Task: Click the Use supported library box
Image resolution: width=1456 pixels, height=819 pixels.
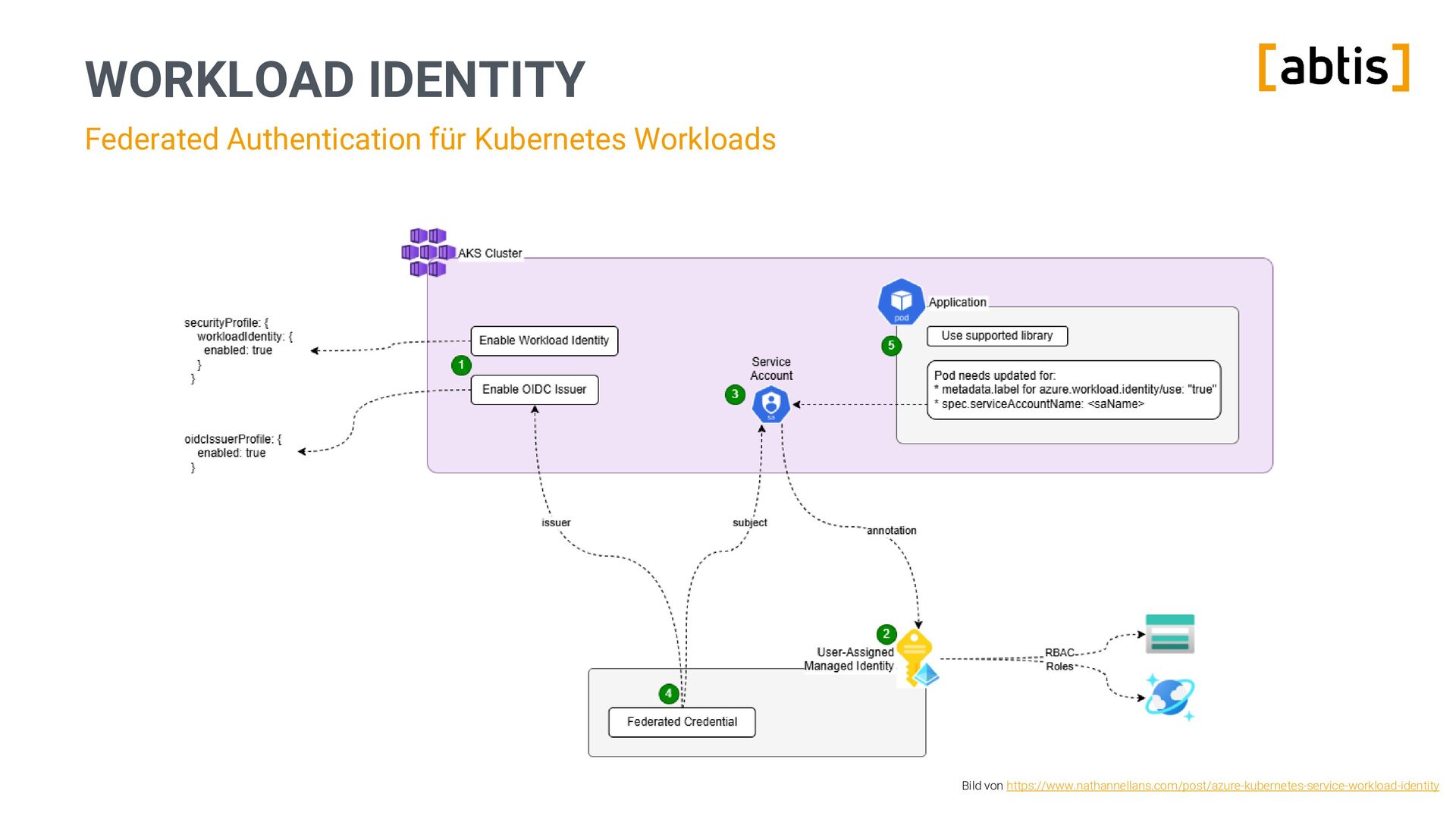Action: coord(996,336)
